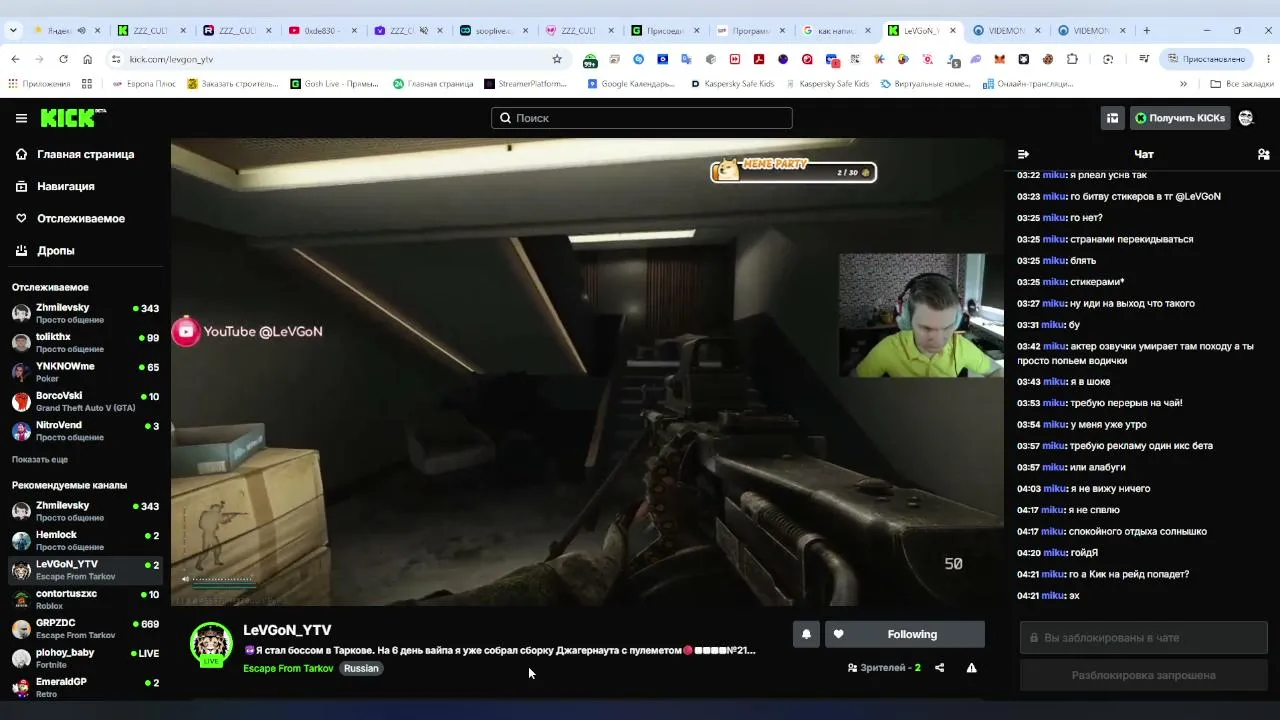
Task: Collapse the chat panel with the arrow icon
Action: click(1023, 154)
